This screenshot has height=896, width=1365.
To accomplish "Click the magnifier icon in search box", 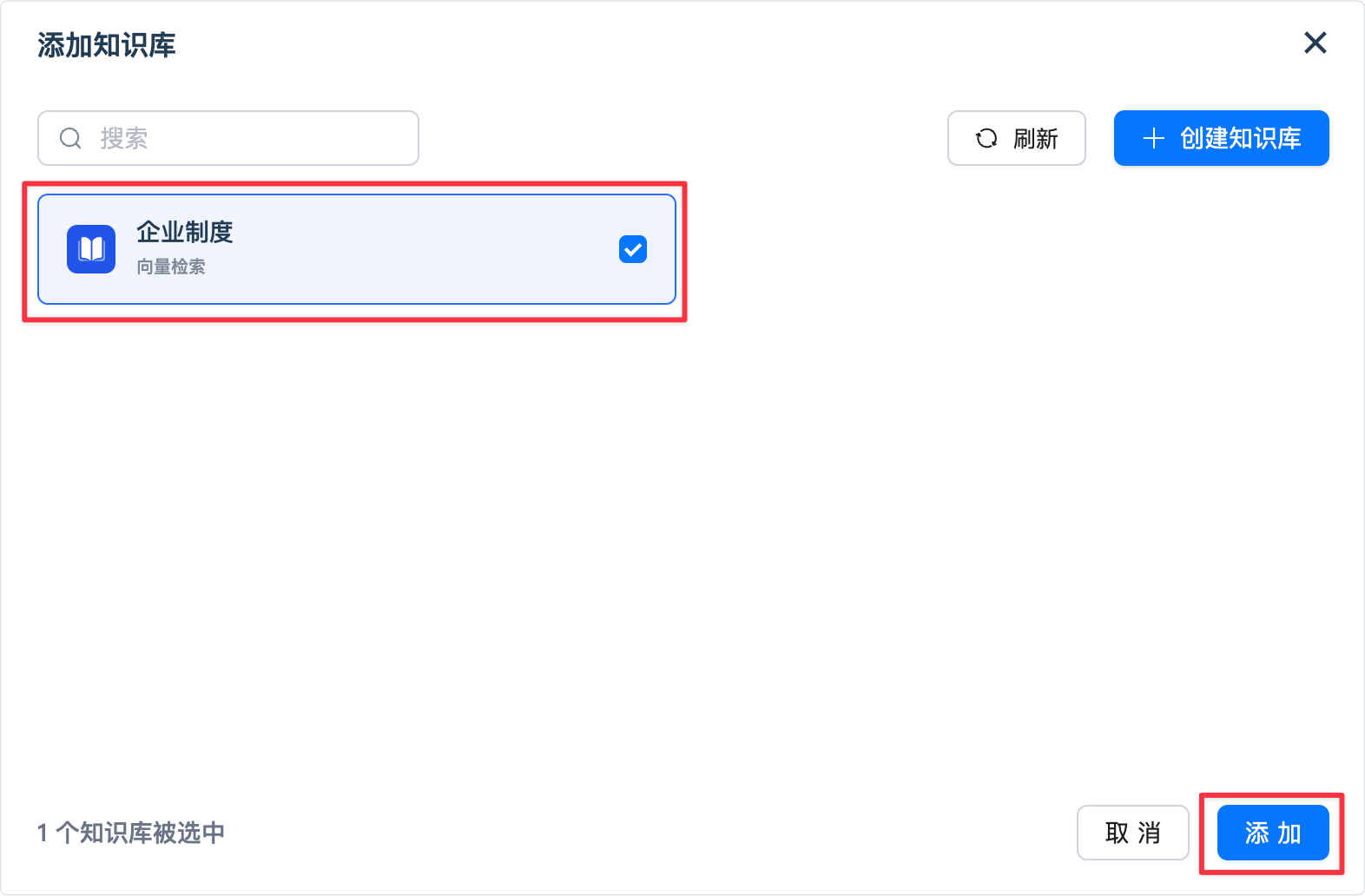I will click(70, 138).
